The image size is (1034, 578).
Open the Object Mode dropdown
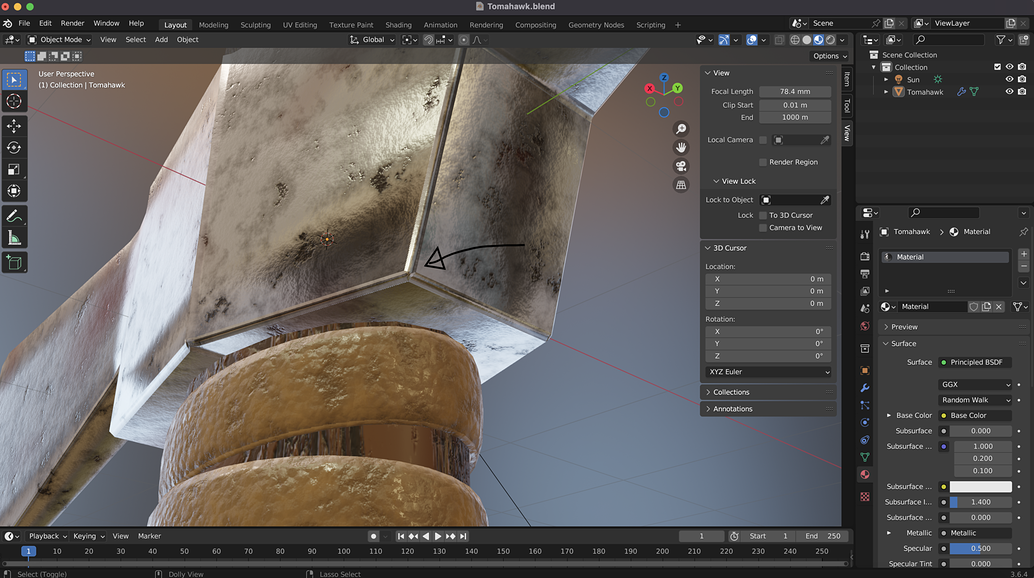(59, 40)
